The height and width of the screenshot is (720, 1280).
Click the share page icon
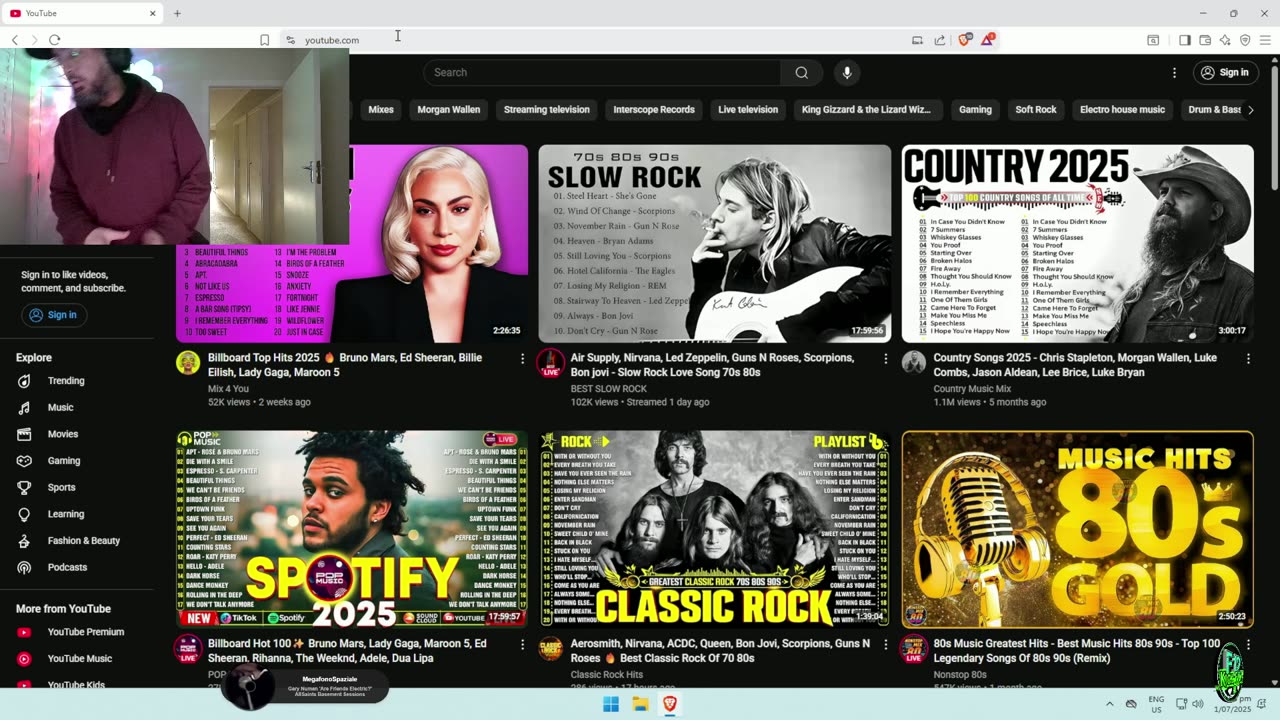click(x=940, y=40)
